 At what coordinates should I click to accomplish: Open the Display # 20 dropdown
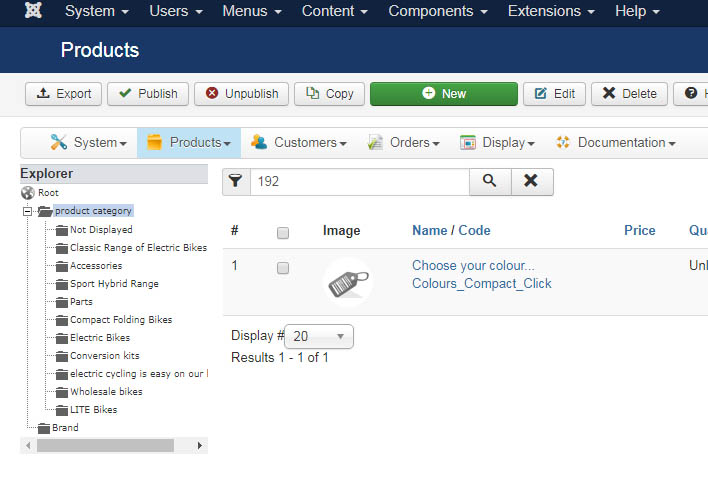pyautogui.click(x=319, y=336)
